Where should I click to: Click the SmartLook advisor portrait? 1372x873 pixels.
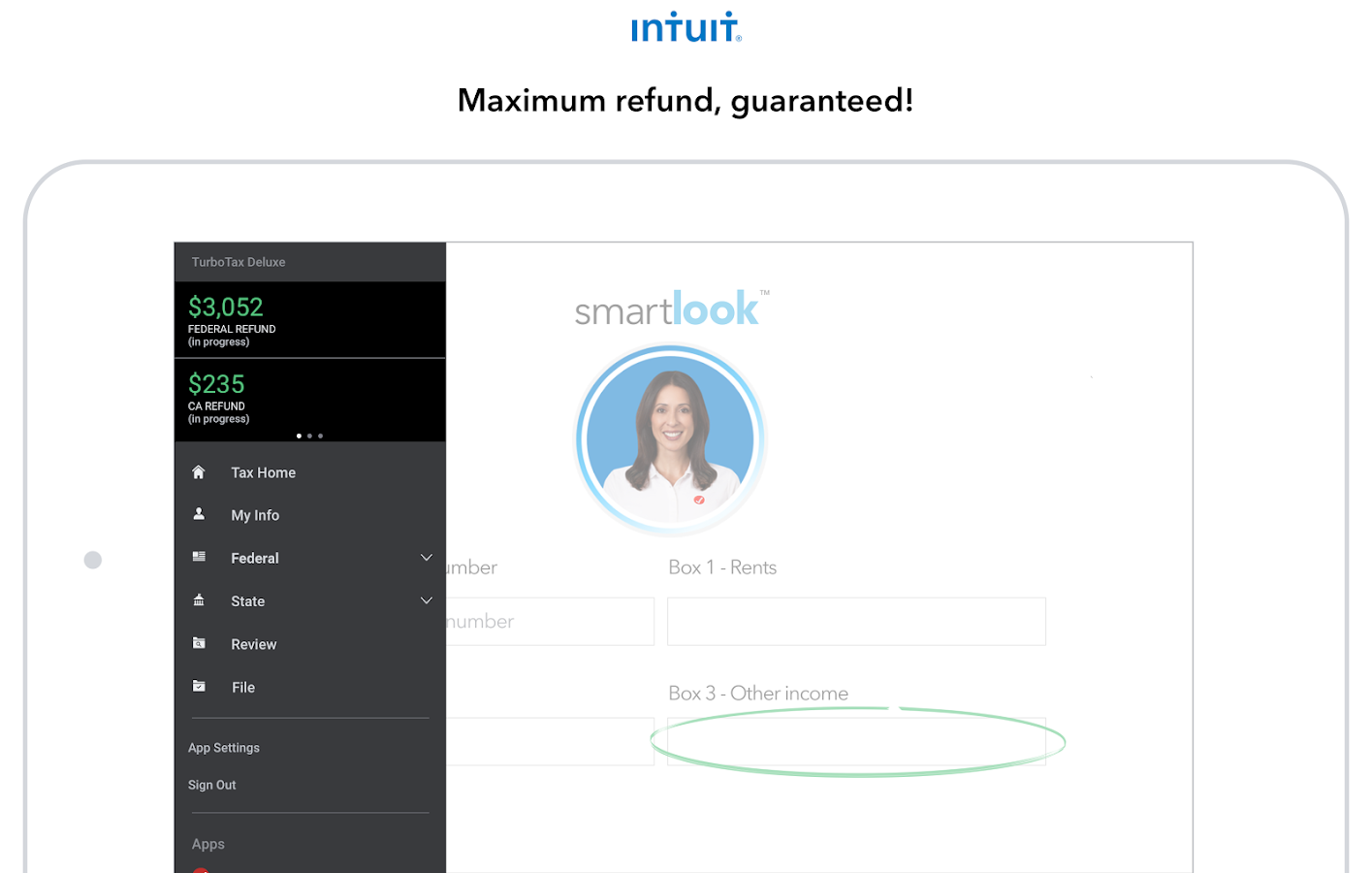click(x=670, y=438)
